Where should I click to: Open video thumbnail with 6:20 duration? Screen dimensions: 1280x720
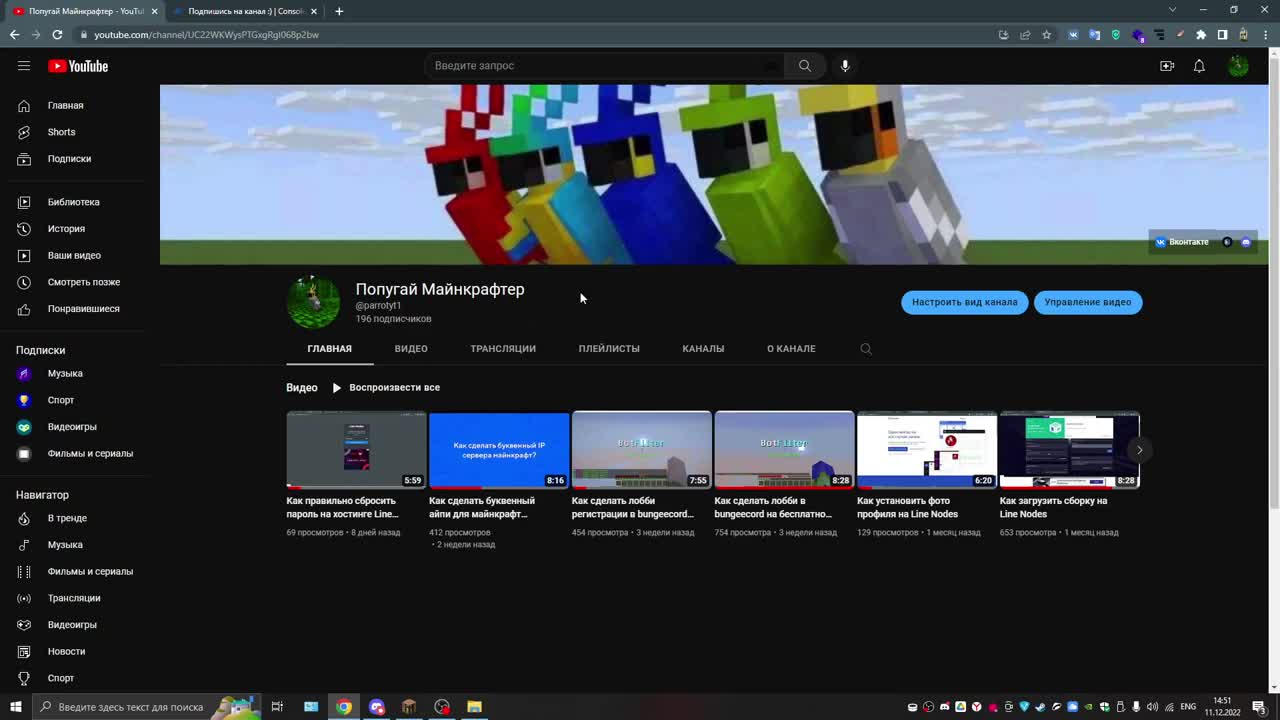(927, 450)
